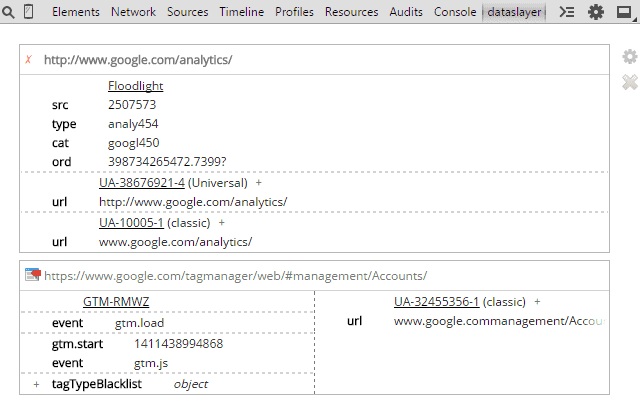This screenshot has height=400, width=640.
Task: Select gtm.start value 1411438994868
Action: pyautogui.click(x=178, y=344)
